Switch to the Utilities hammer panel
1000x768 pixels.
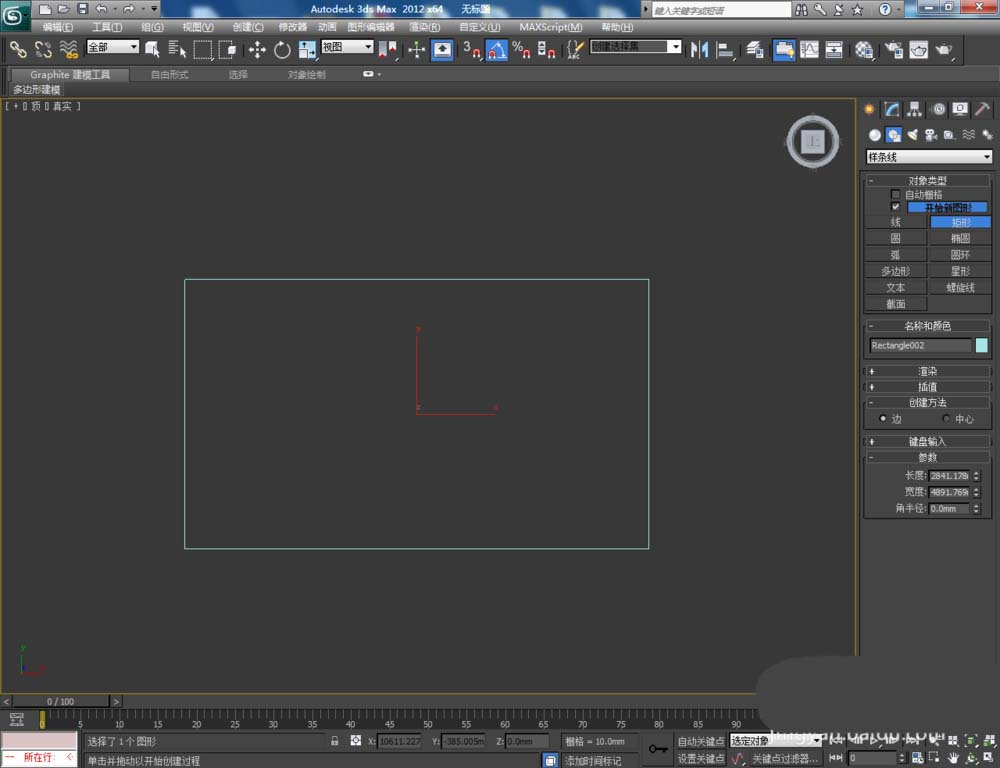pos(983,109)
